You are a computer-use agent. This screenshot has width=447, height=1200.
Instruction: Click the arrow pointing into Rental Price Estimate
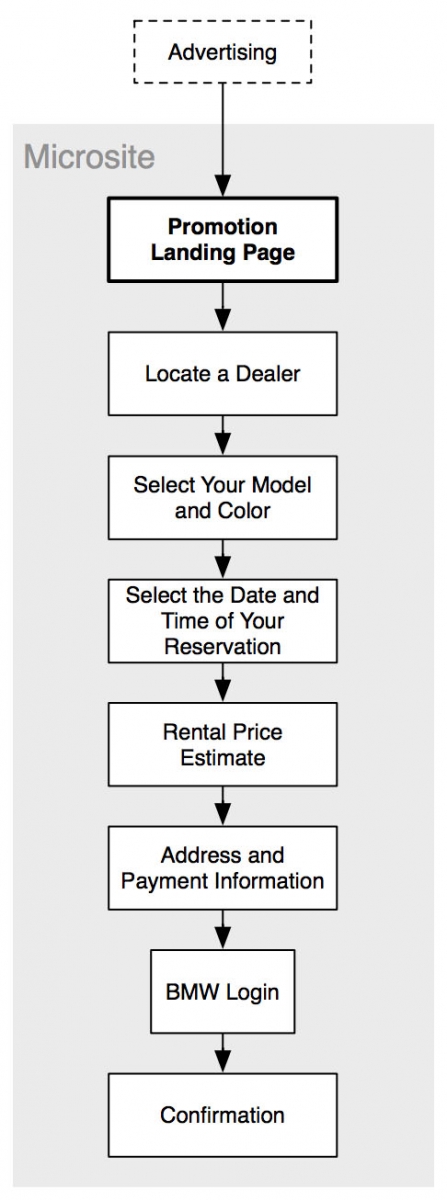(x=222, y=682)
